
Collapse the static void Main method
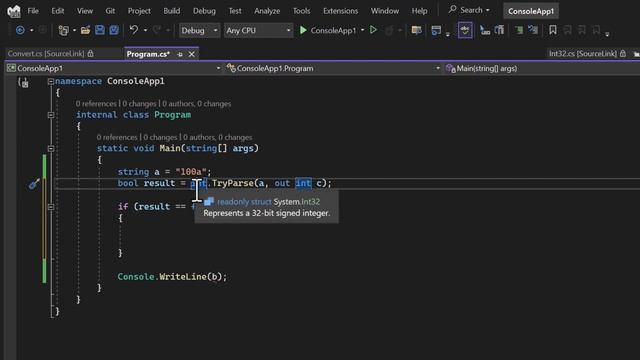[51, 149]
